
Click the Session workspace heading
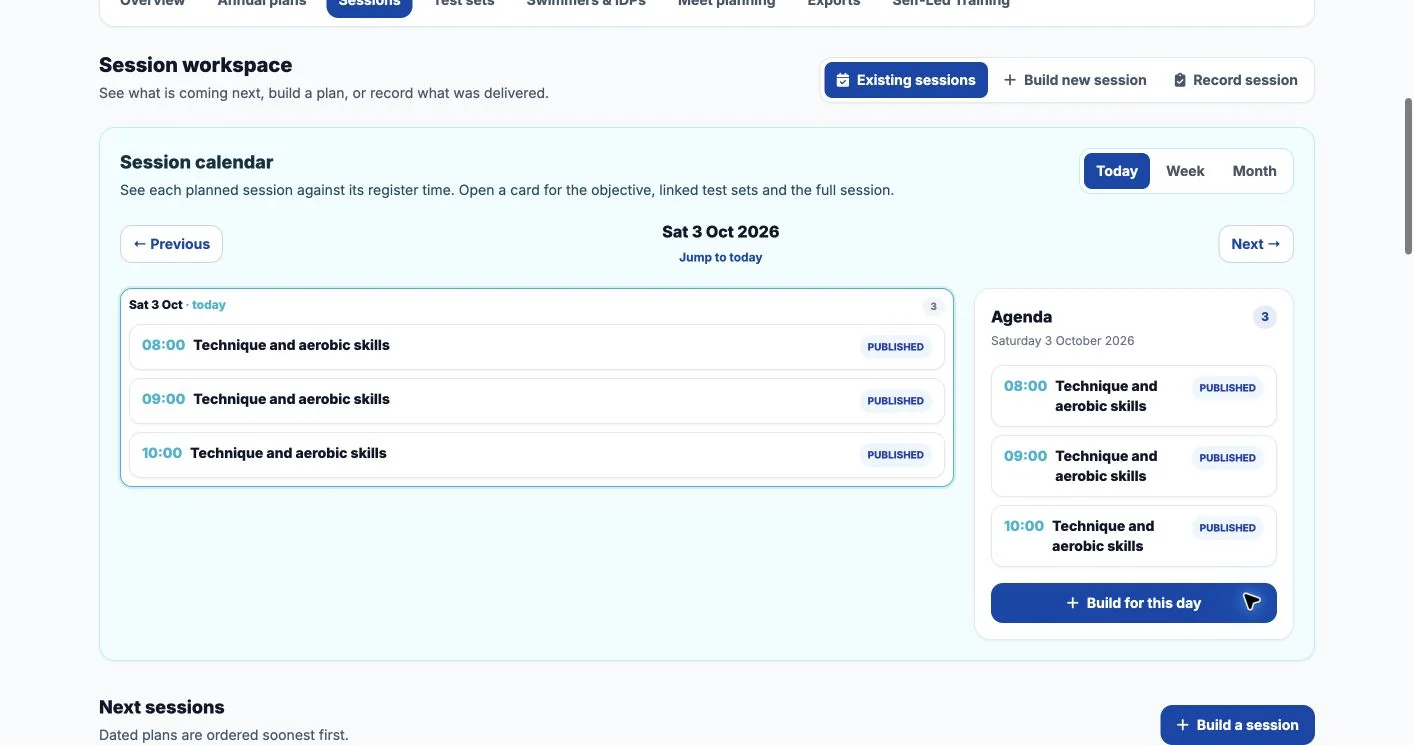[x=196, y=65]
